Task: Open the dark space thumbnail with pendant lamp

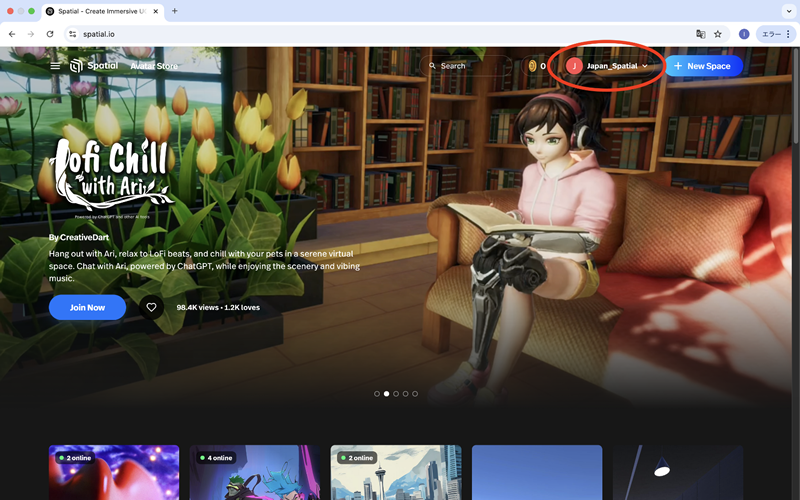Action: coord(678,472)
